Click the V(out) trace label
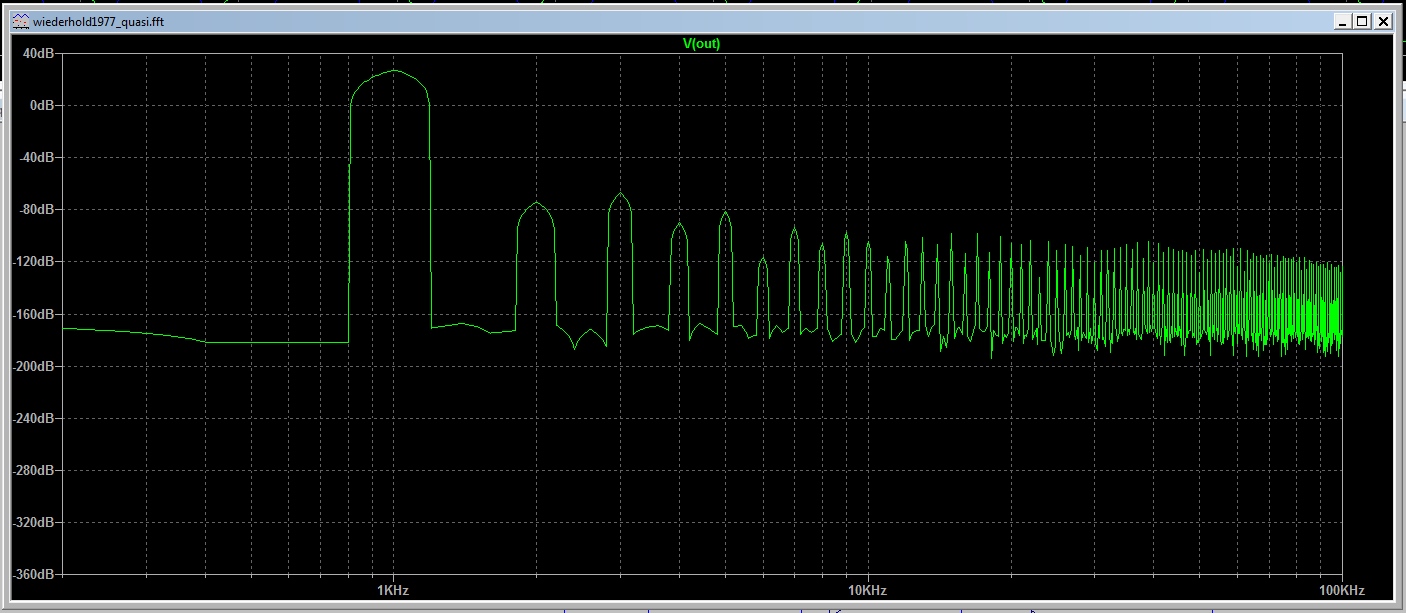Screen dimensions: 1406x613 click(x=701, y=43)
